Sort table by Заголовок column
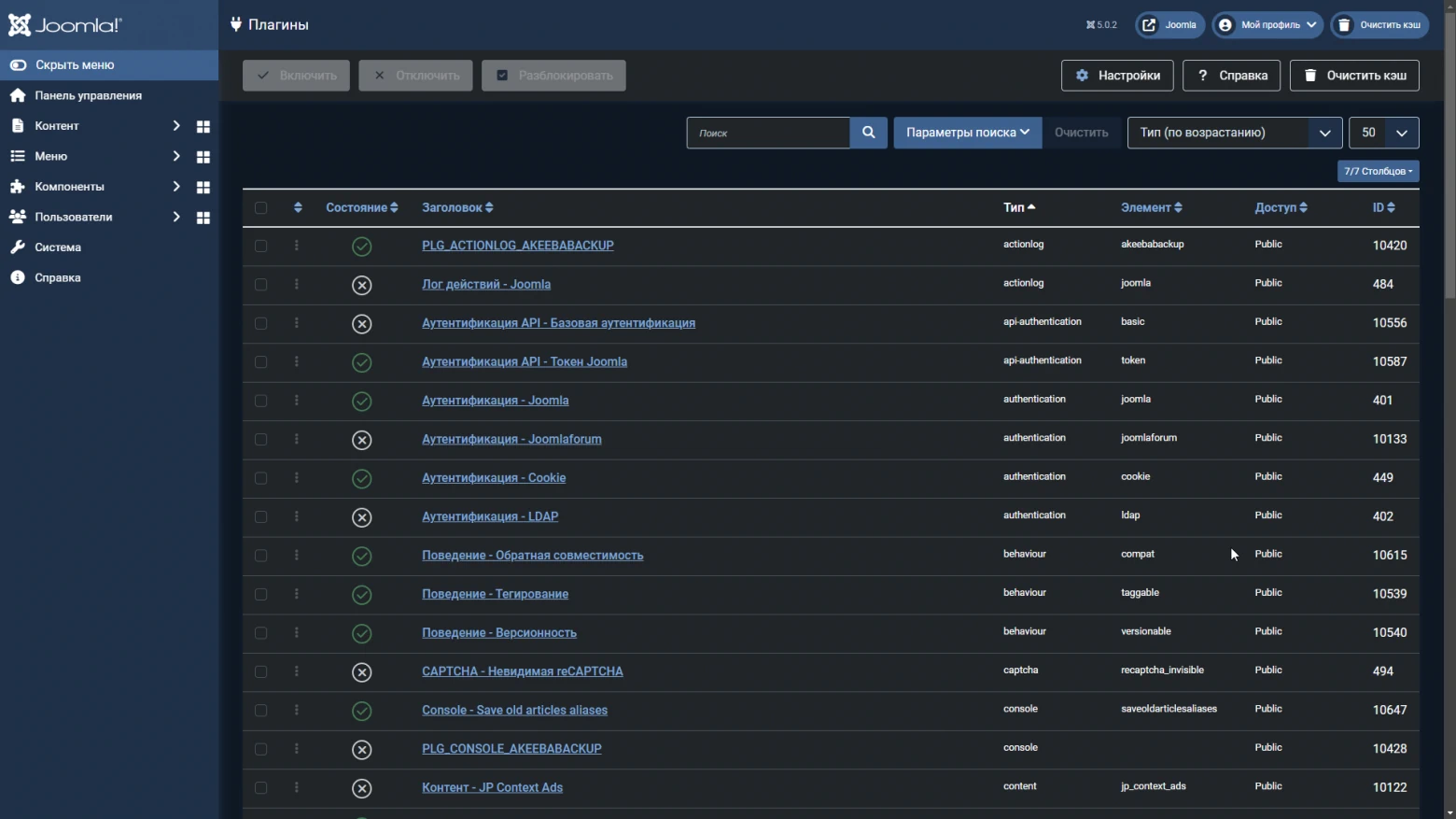Viewport: 1456px width, 819px height. pos(457,207)
